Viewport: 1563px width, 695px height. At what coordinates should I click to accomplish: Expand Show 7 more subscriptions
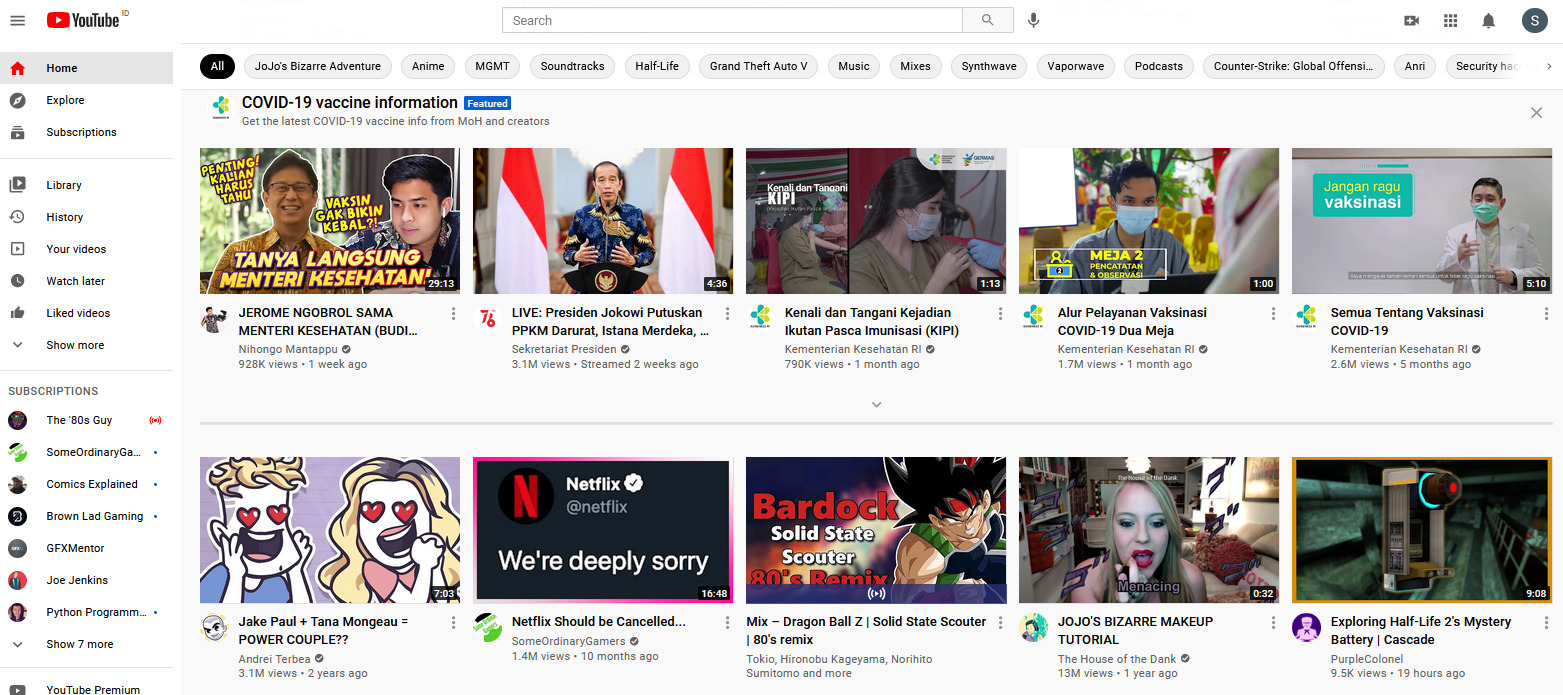(79, 644)
